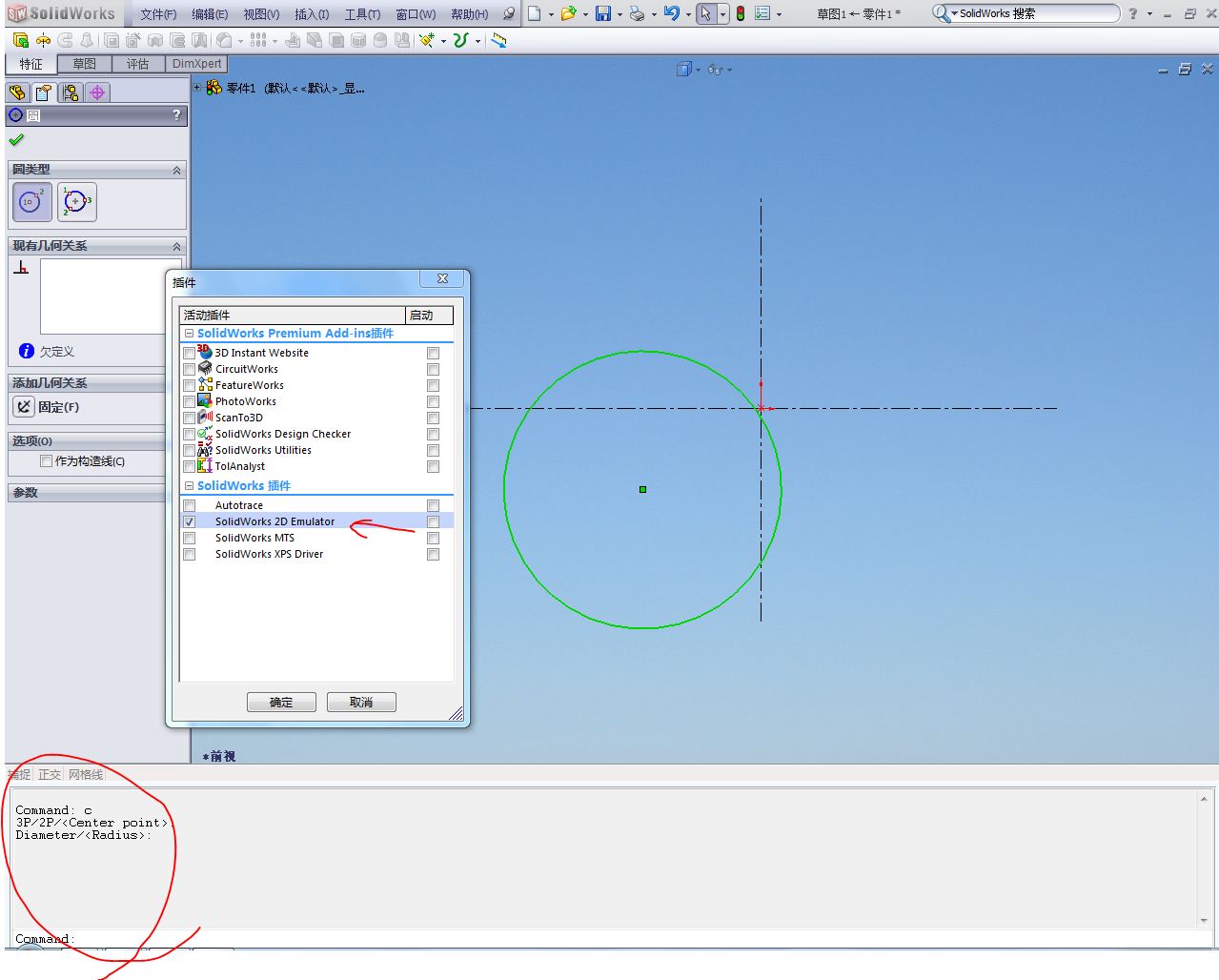The image size is (1219, 980).
Task: Collapse the 现有几何关系 panel section
Action: pos(176,246)
